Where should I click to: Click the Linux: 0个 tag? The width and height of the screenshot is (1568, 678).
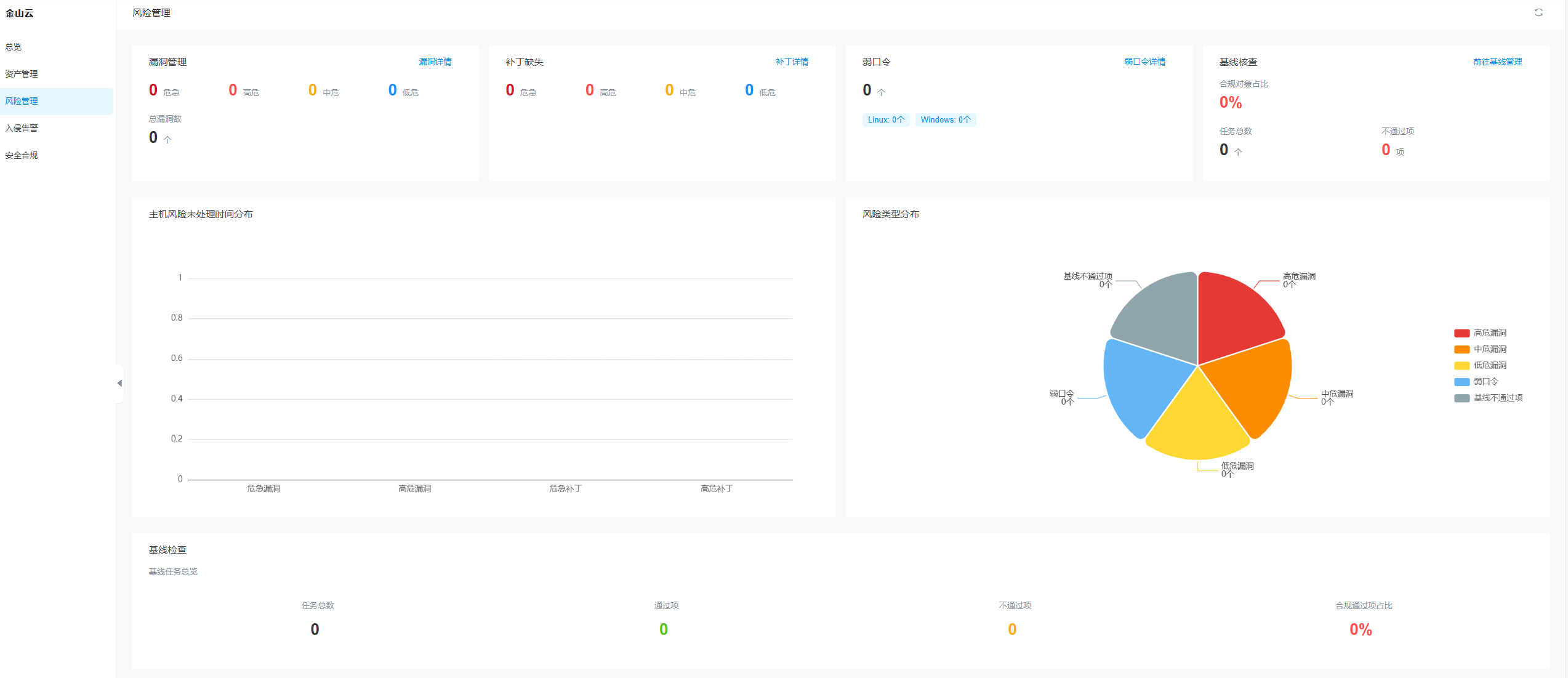point(886,119)
